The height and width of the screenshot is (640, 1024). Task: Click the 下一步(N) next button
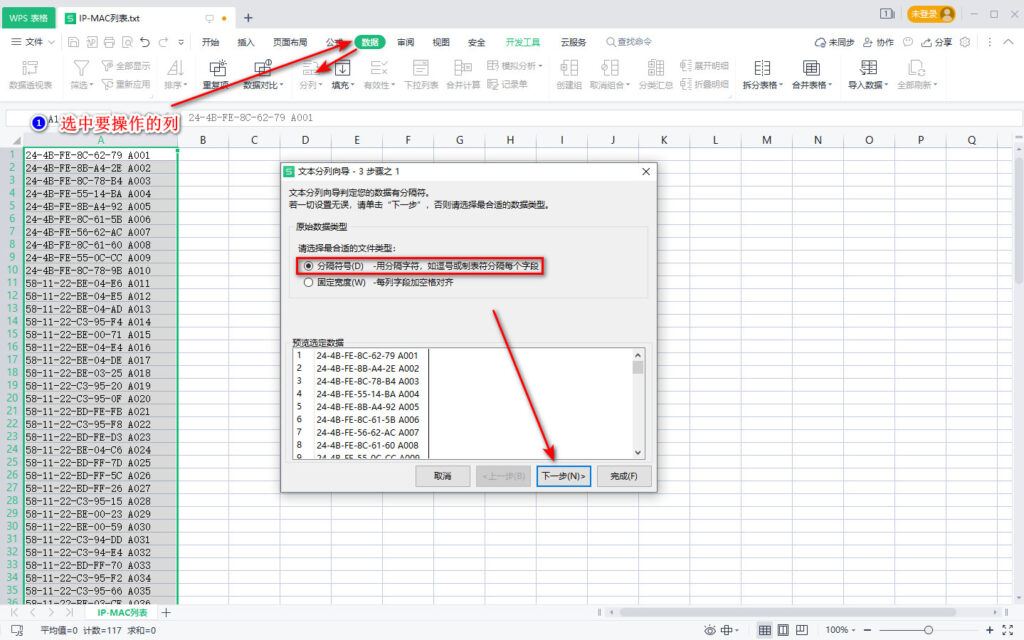point(563,476)
